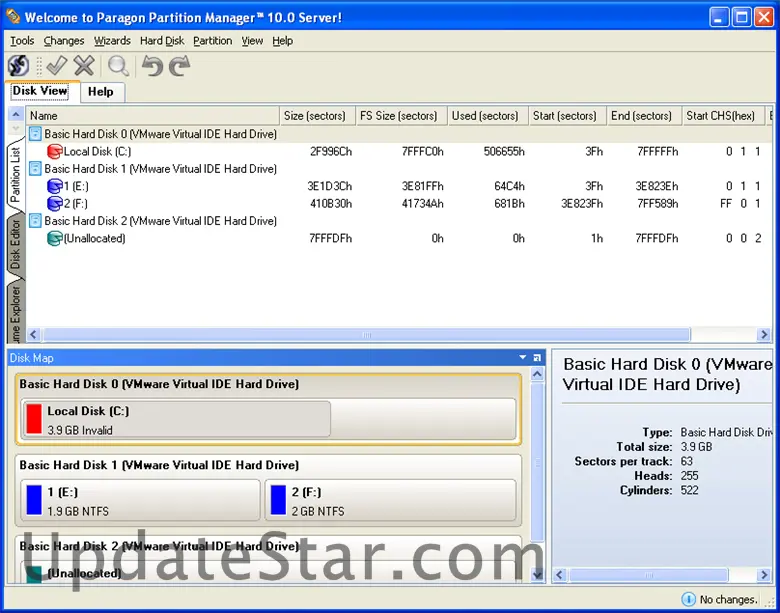The width and height of the screenshot is (780, 613).
Task: Discard changes with the X toolbar icon
Action: 84,66
